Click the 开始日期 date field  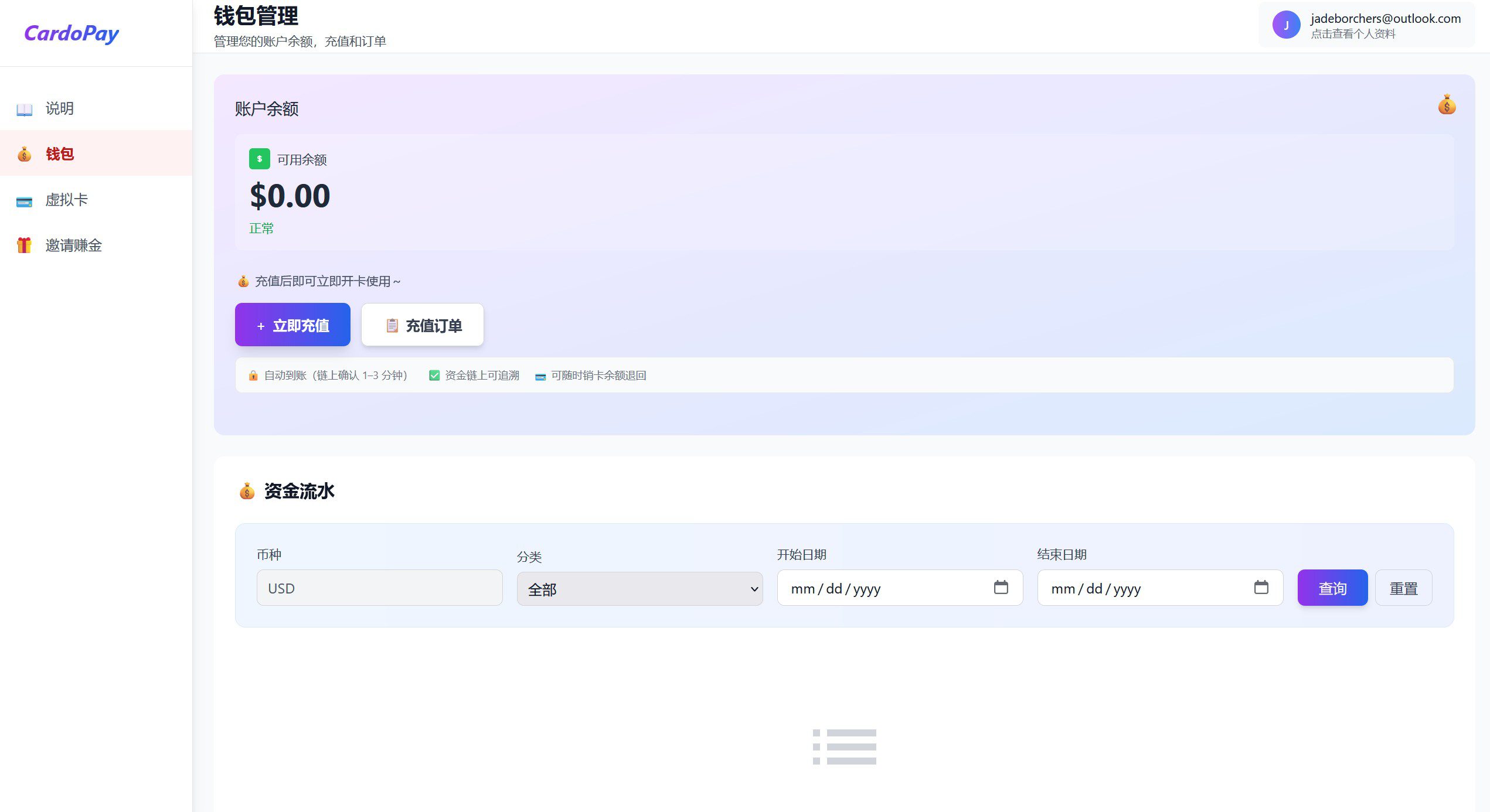(x=879, y=588)
